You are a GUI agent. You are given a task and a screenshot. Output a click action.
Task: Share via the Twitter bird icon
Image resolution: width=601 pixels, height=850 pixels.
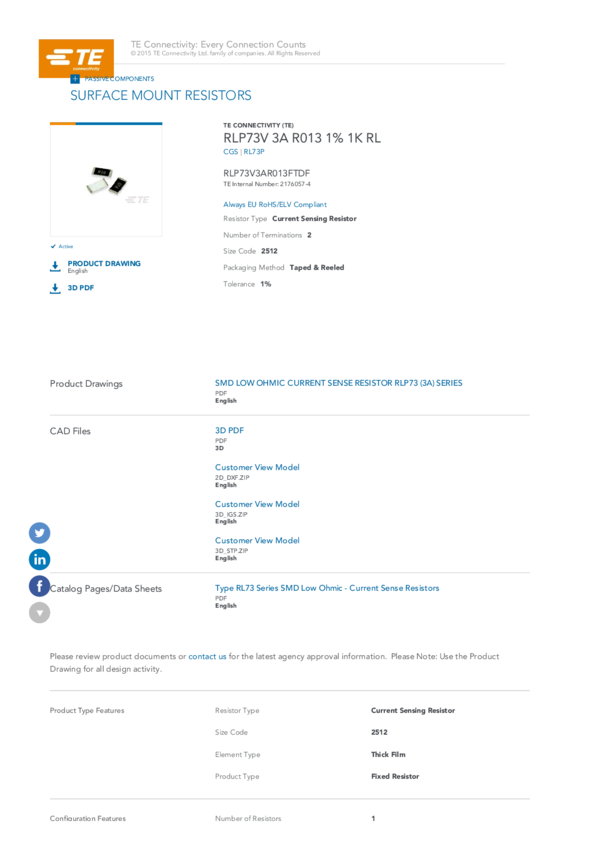click(40, 533)
